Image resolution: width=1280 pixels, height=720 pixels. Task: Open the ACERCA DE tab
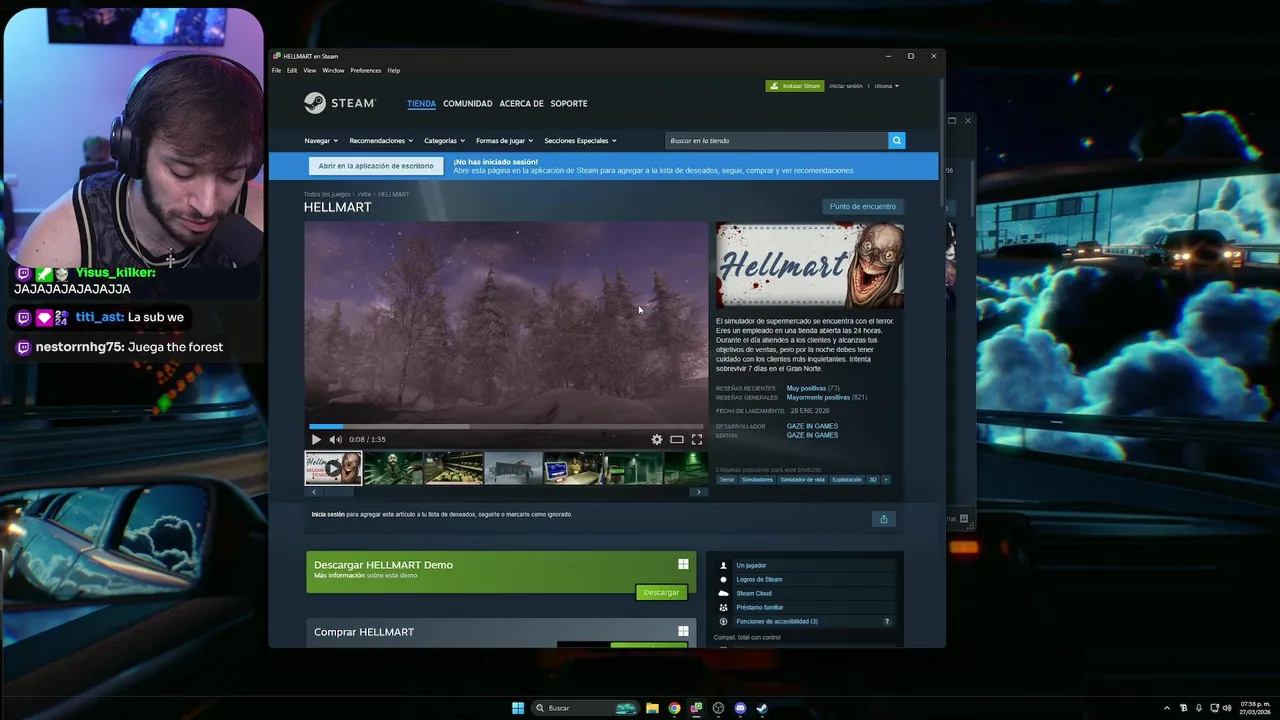coord(521,104)
